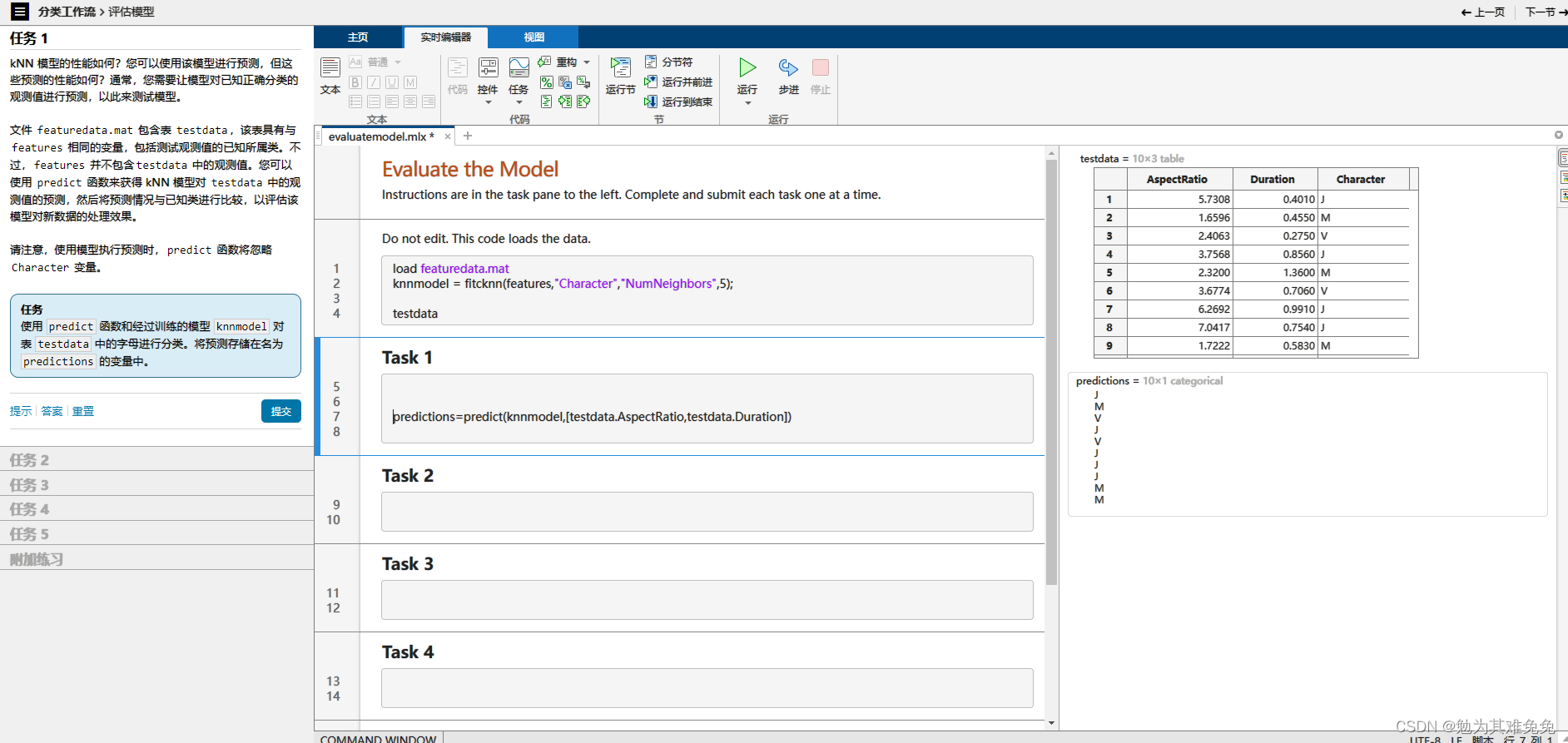Click the uncomment icon
The image size is (1568, 743).
tap(565, 82)
